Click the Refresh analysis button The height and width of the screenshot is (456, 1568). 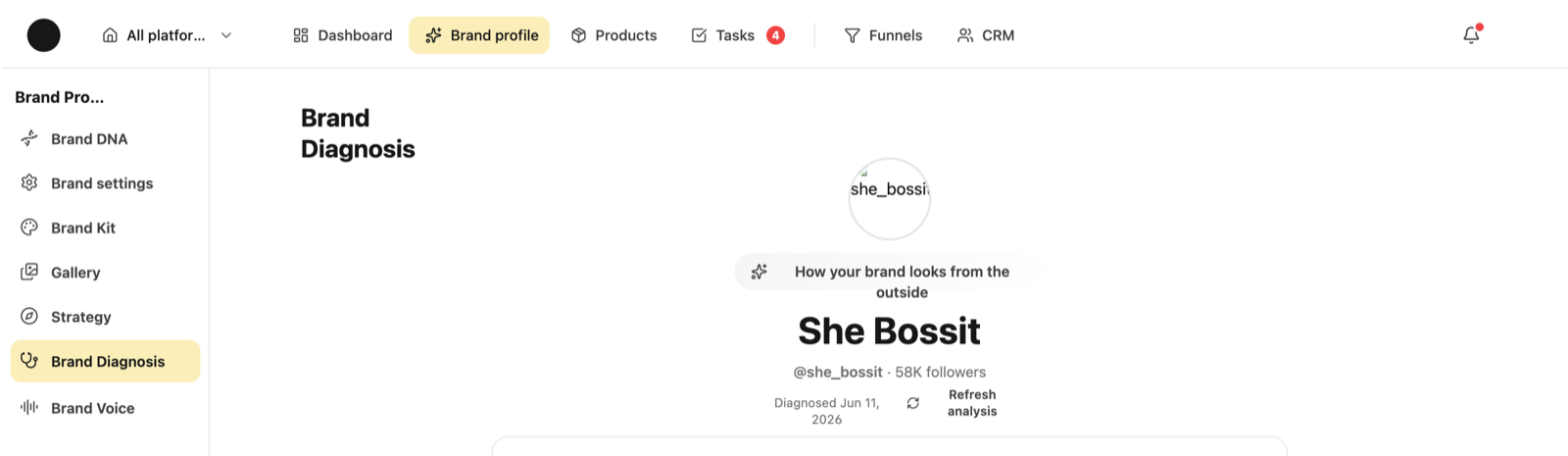pyautogui.click(x=951, y=403)
